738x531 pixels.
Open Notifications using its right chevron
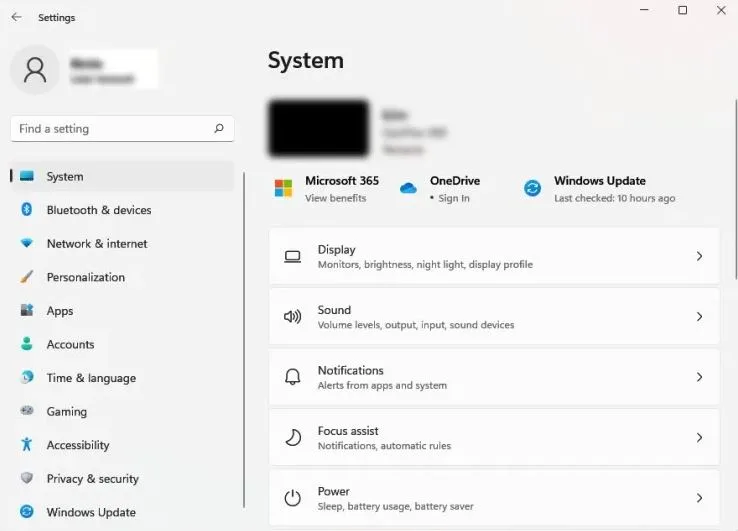coord(699,377)
